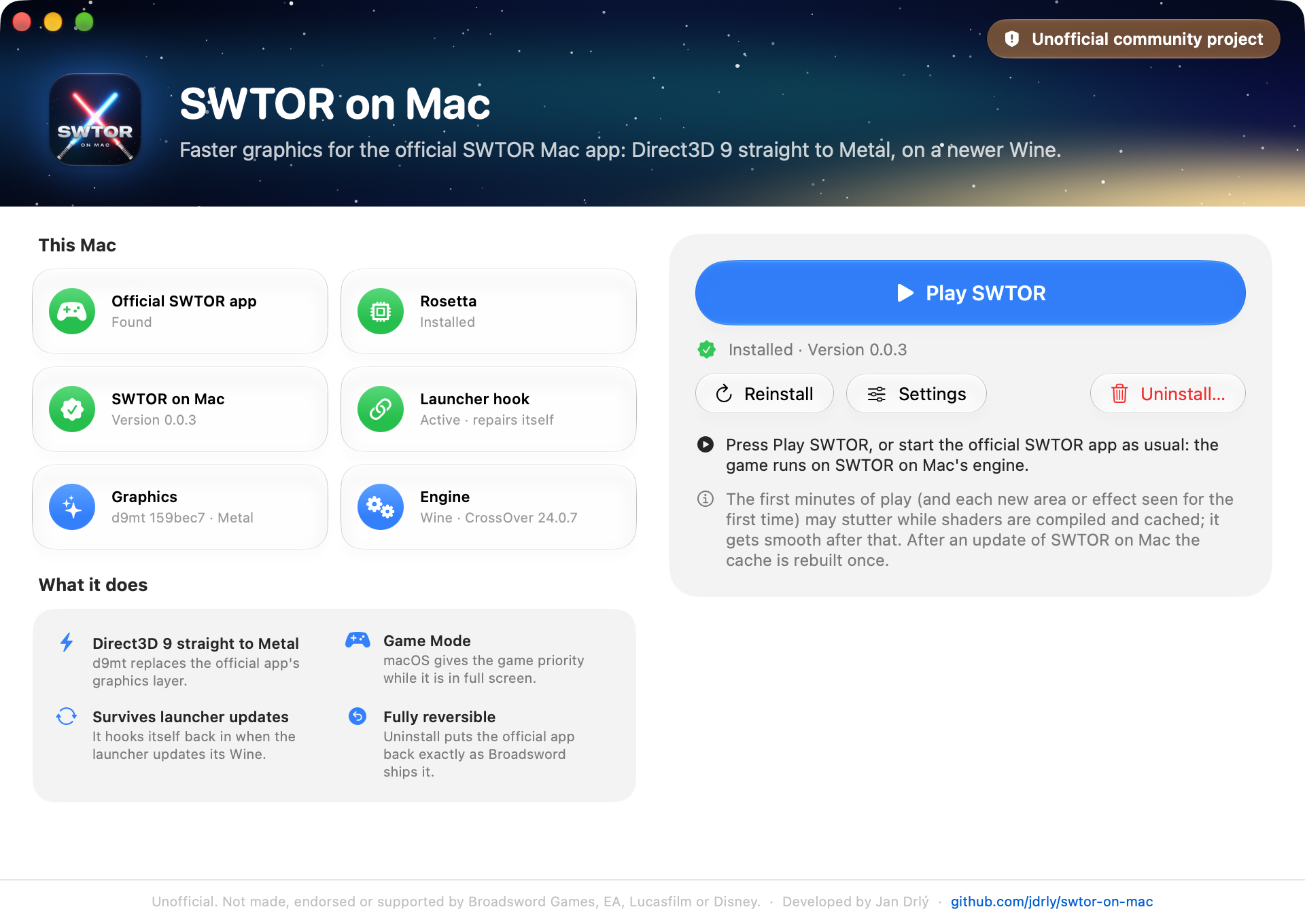
Task: Click the SWTOR on Mac app logo
Action: 95,120
